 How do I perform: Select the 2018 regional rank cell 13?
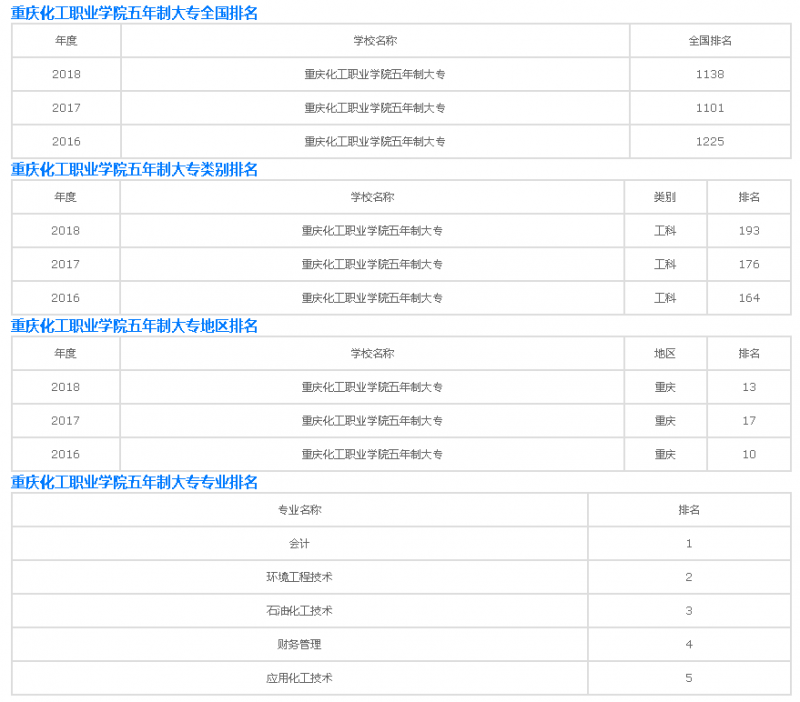(x=749, y=387)
